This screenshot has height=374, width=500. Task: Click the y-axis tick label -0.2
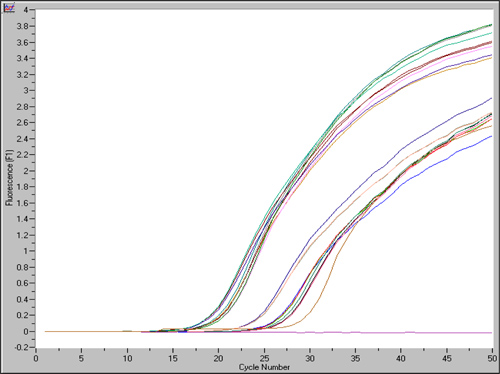(x=21, y=347)
